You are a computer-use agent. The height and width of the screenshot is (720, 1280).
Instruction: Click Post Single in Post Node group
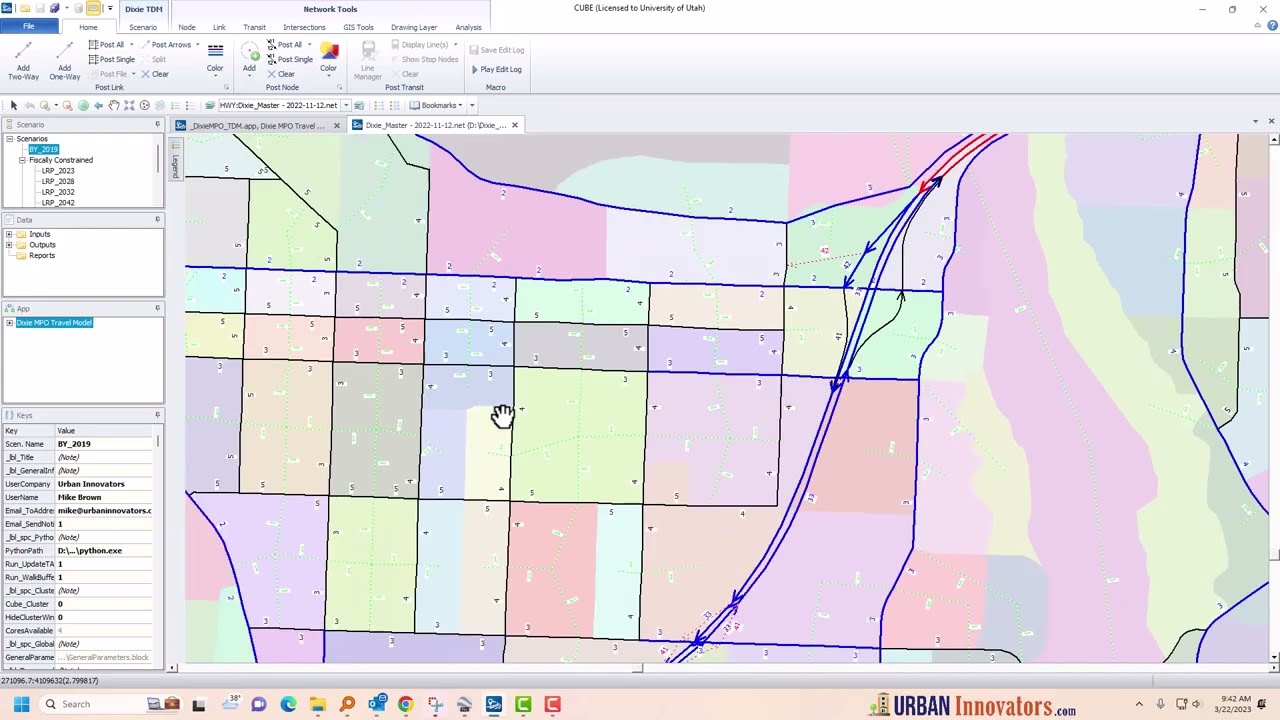[x=289, y=59]
